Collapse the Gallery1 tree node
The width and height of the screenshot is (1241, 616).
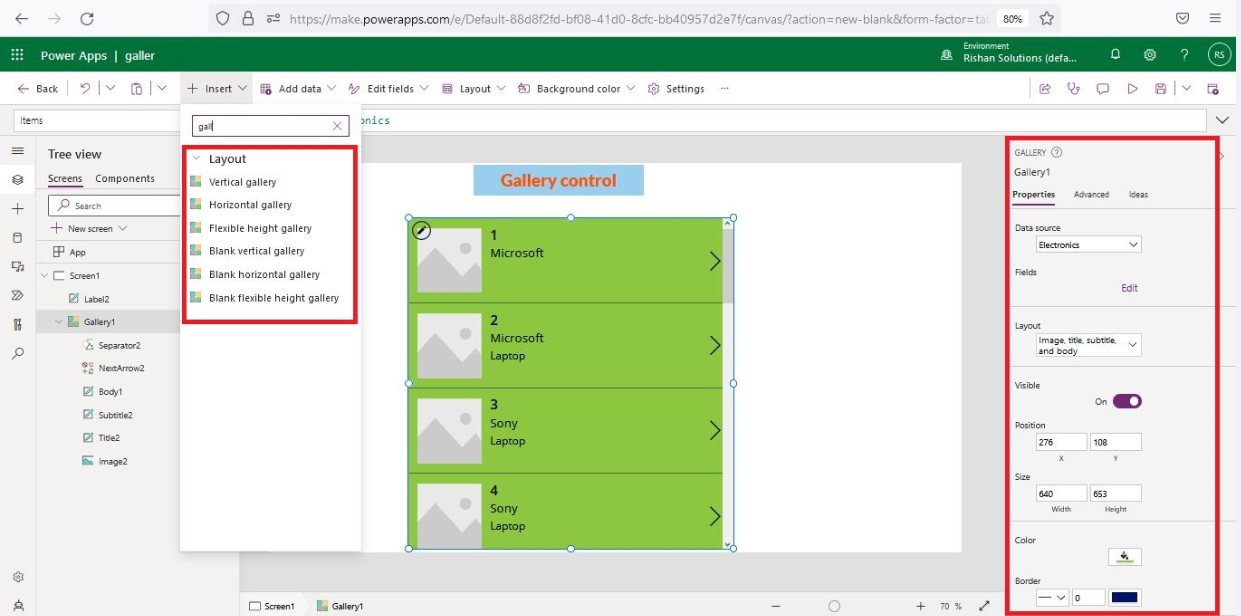click(x=59, y=322)
